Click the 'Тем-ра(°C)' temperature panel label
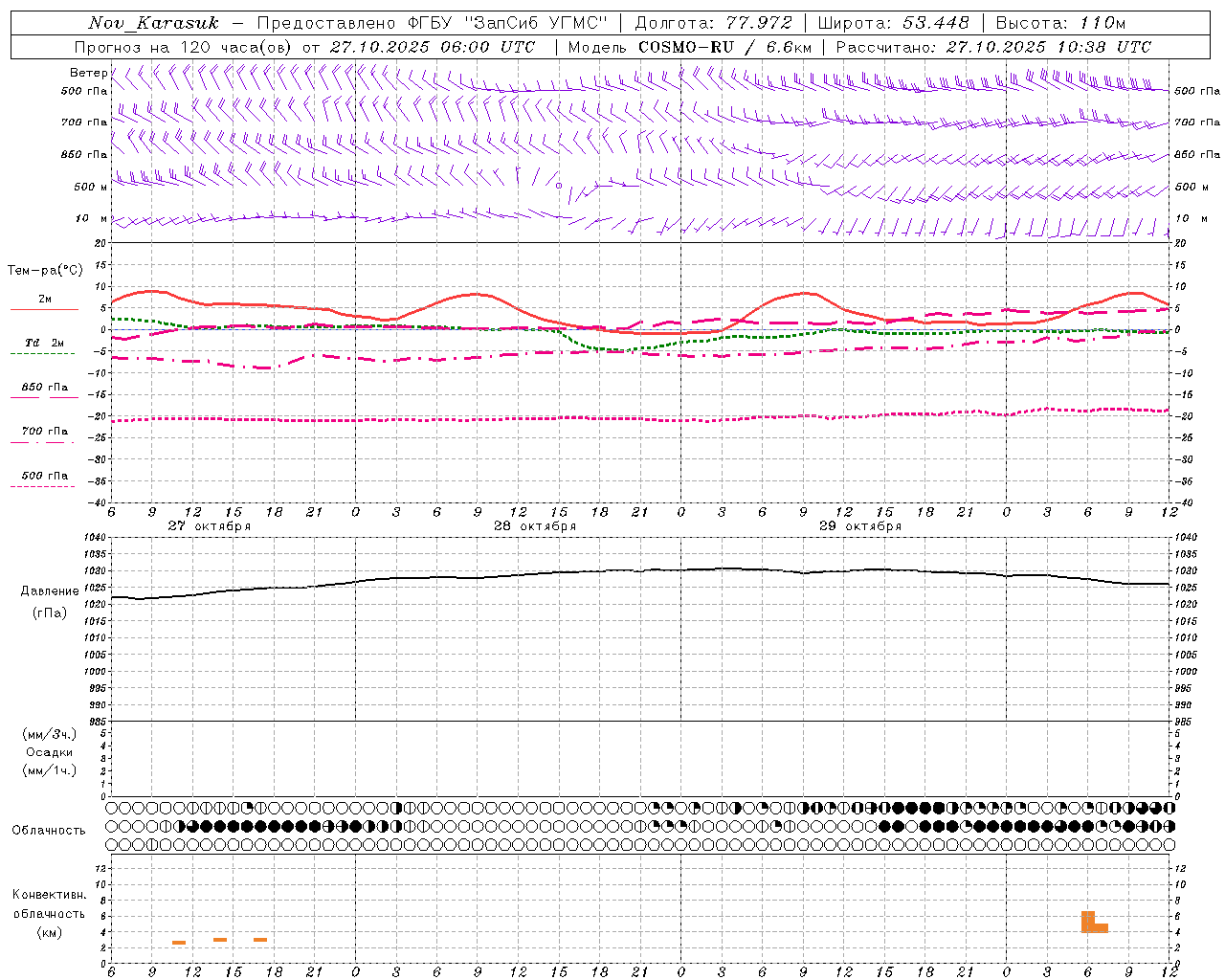The width and height of the screenshot is (1225, 980). coord(45,271)
